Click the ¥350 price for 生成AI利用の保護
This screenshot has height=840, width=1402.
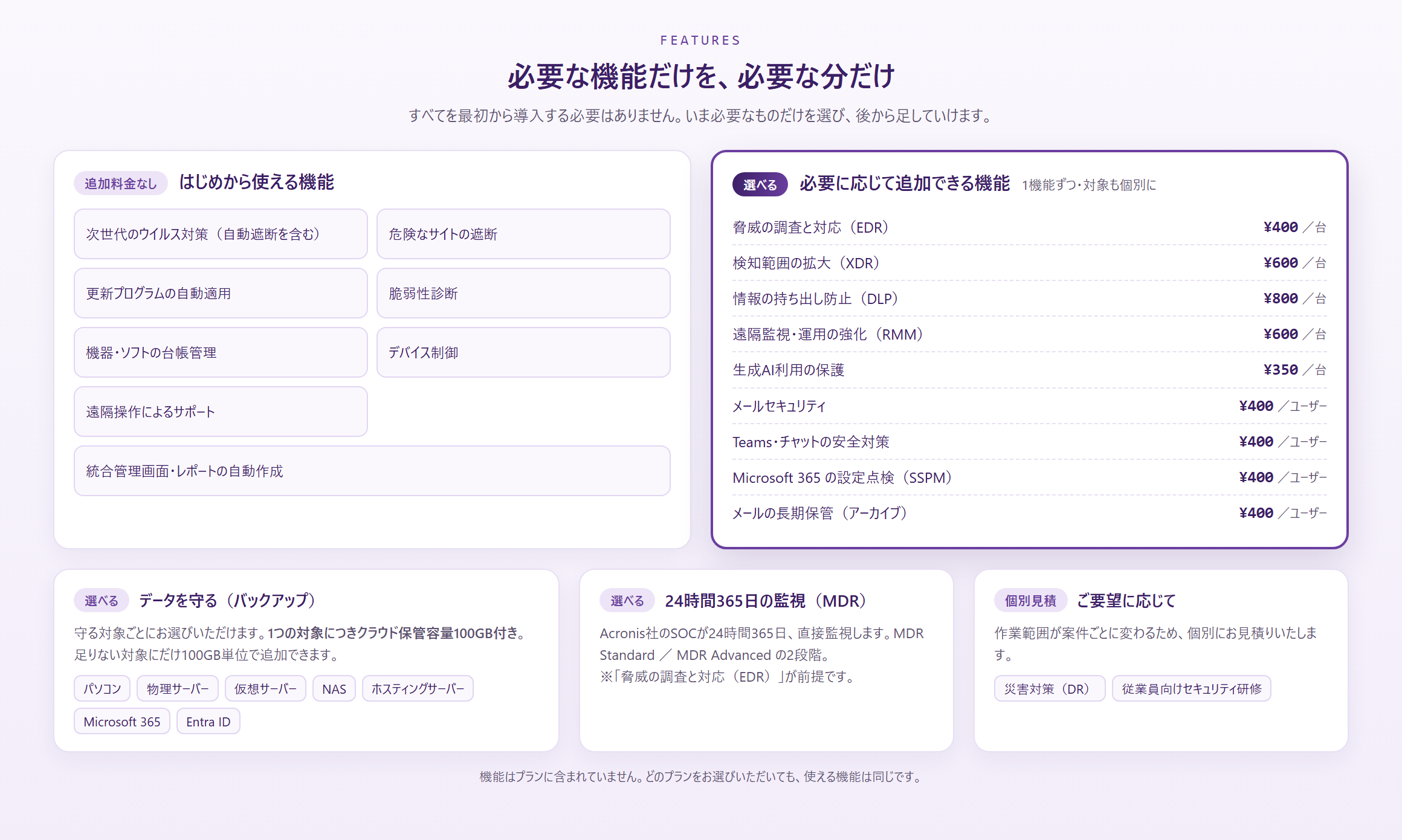pyautogui.click(x=1281, y=370)
